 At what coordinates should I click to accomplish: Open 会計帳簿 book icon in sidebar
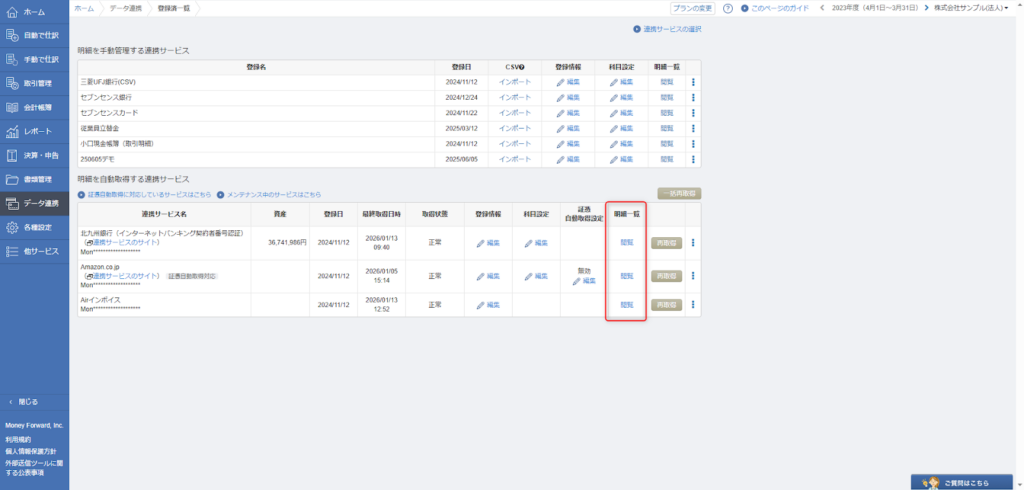12,107
